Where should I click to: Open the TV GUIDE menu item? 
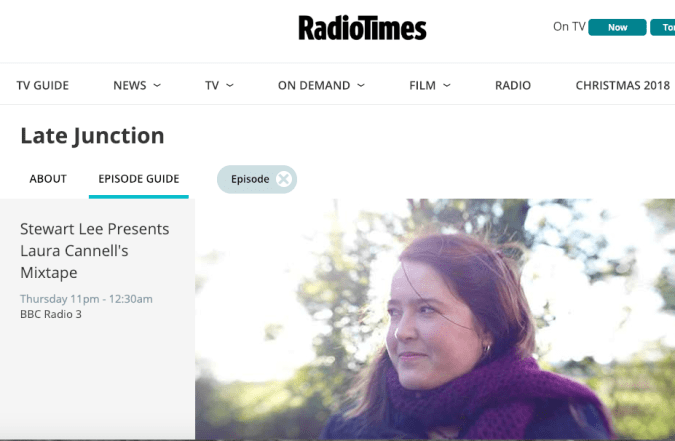click(x=43, y=86)
